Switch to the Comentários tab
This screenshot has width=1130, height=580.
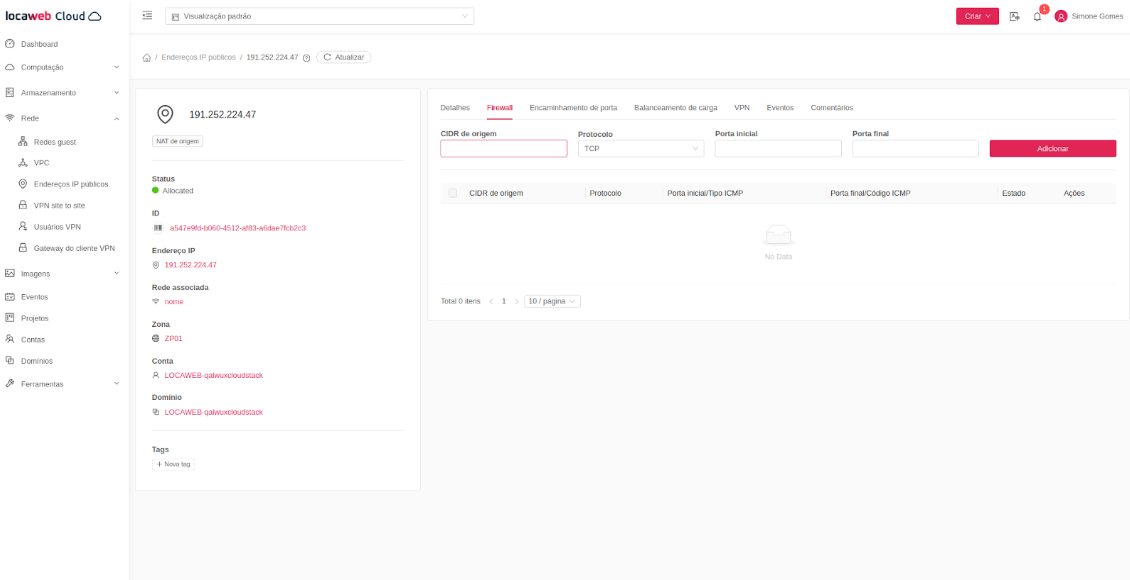click(832, 107)
